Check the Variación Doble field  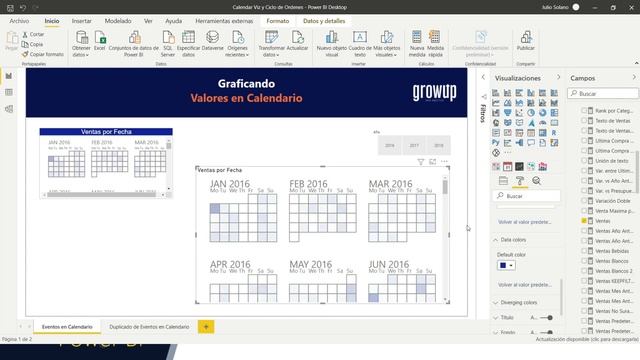click(x=584, y=200)
